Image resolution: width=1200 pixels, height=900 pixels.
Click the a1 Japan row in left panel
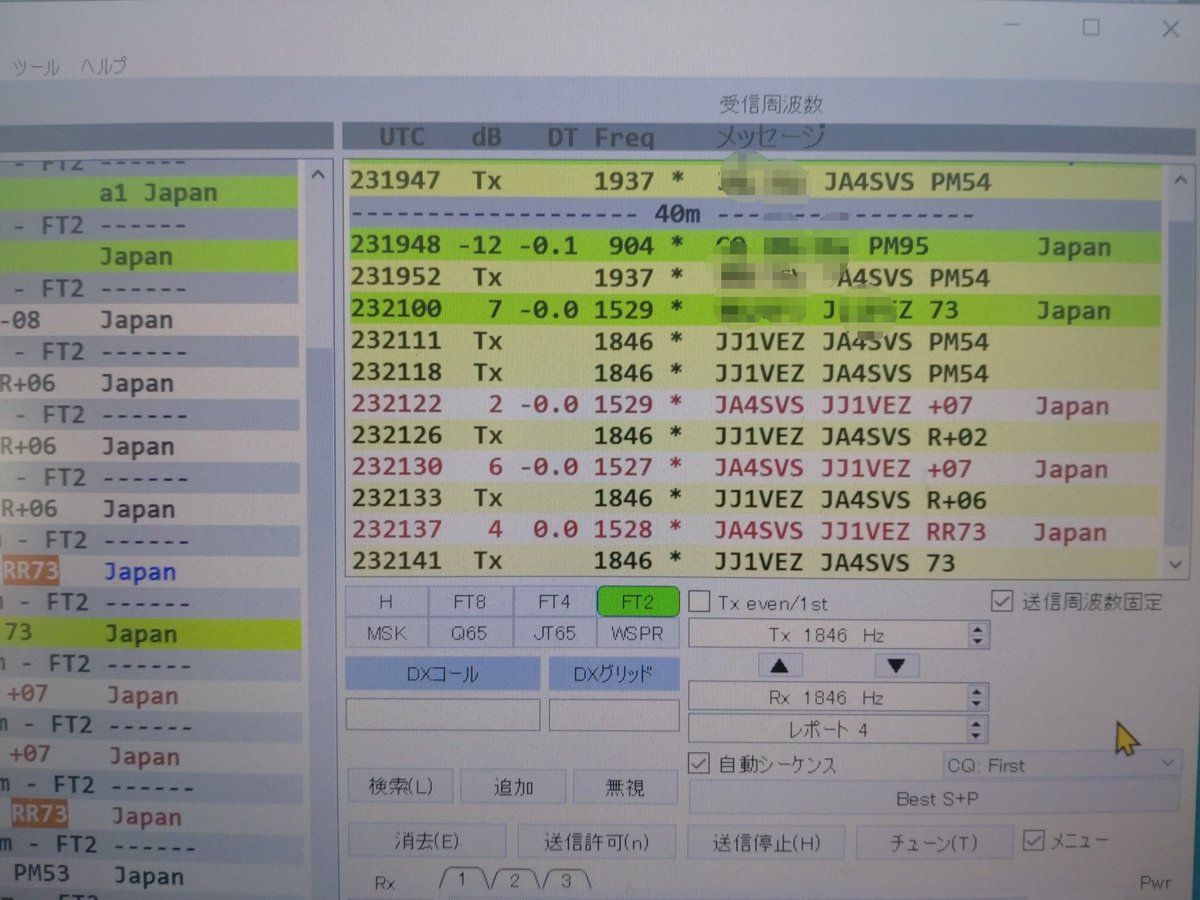[x=150, y=193]
